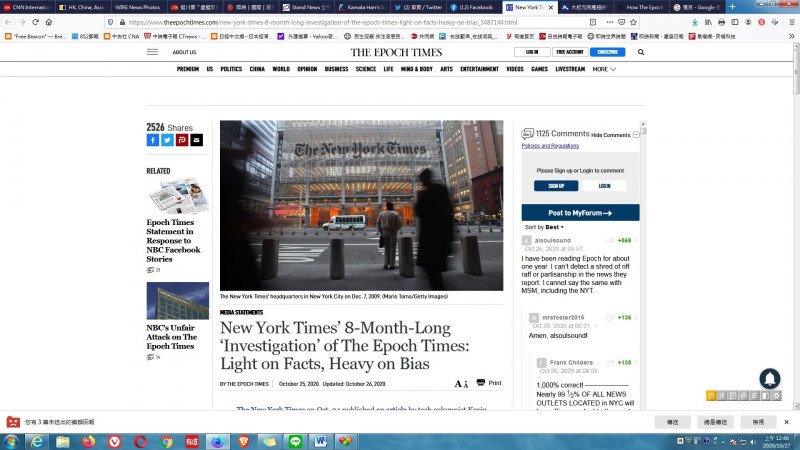800x450 pixels.
Task: Share the article by email icon
Action: coord(196,140)
